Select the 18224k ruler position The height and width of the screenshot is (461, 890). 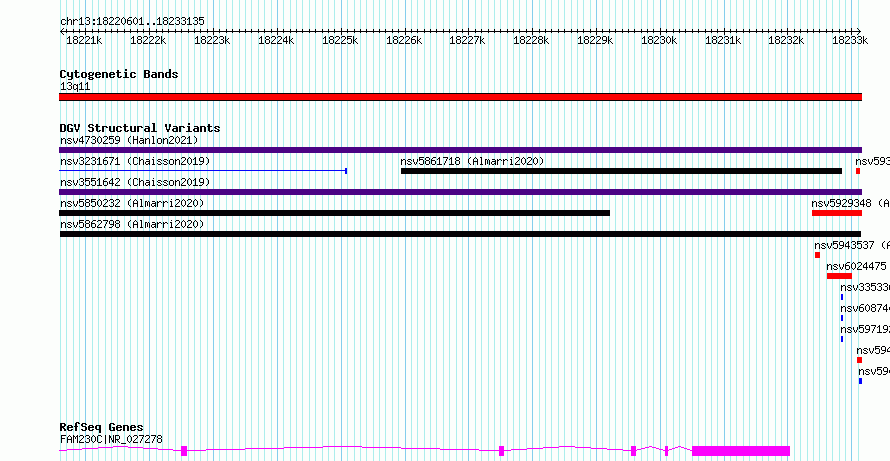(276, 40)
